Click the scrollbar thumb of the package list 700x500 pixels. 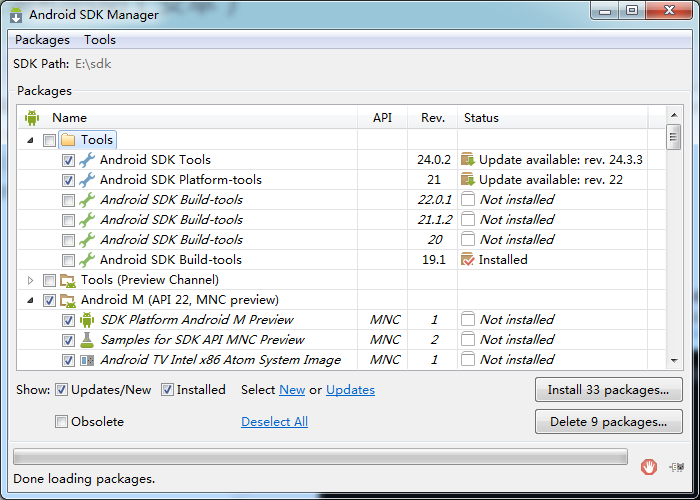pos(673,138)
